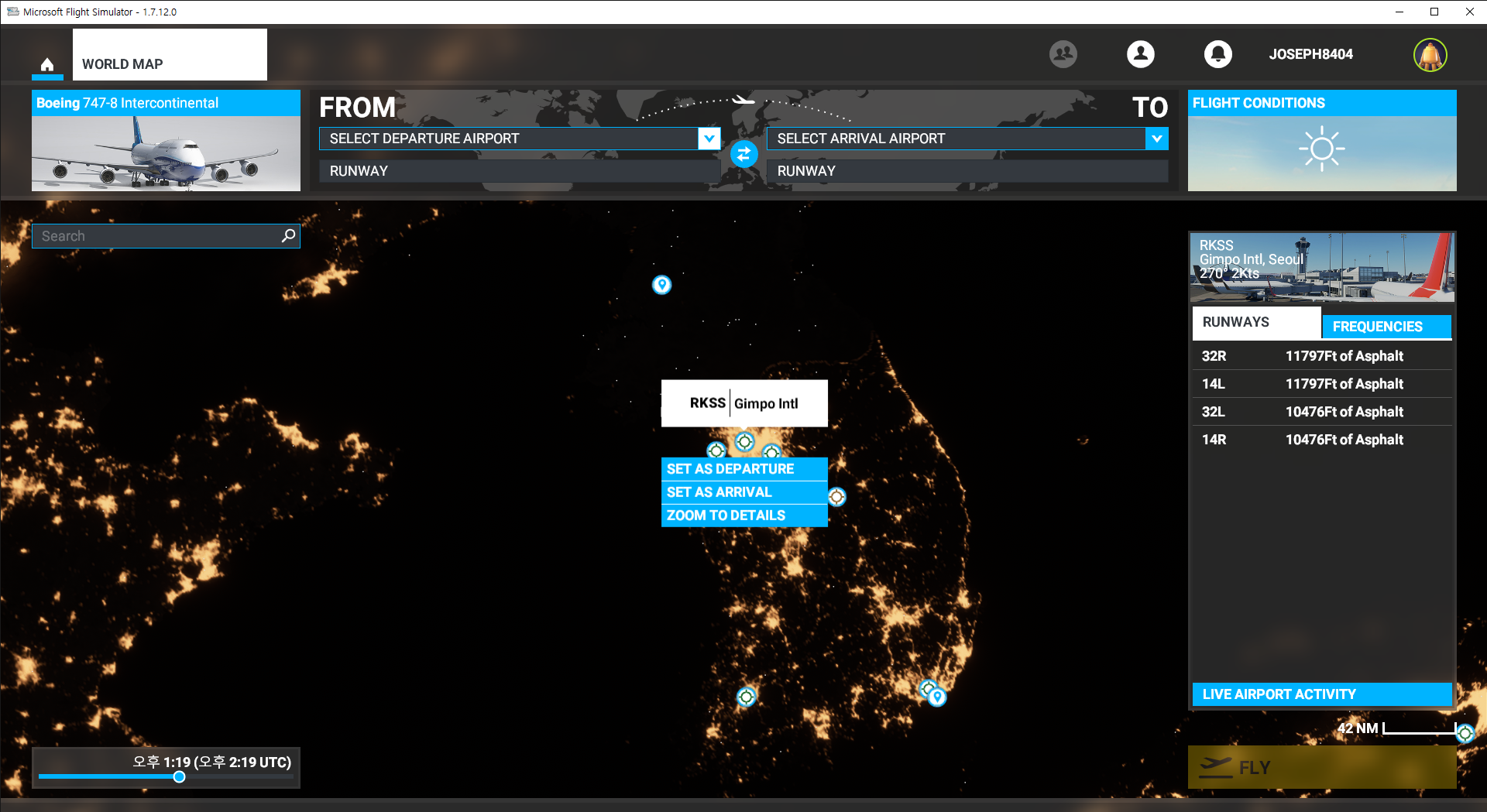Choose Zoom To Details
The width and height of the screenshot is (1487, 812).
pos(744,516)
